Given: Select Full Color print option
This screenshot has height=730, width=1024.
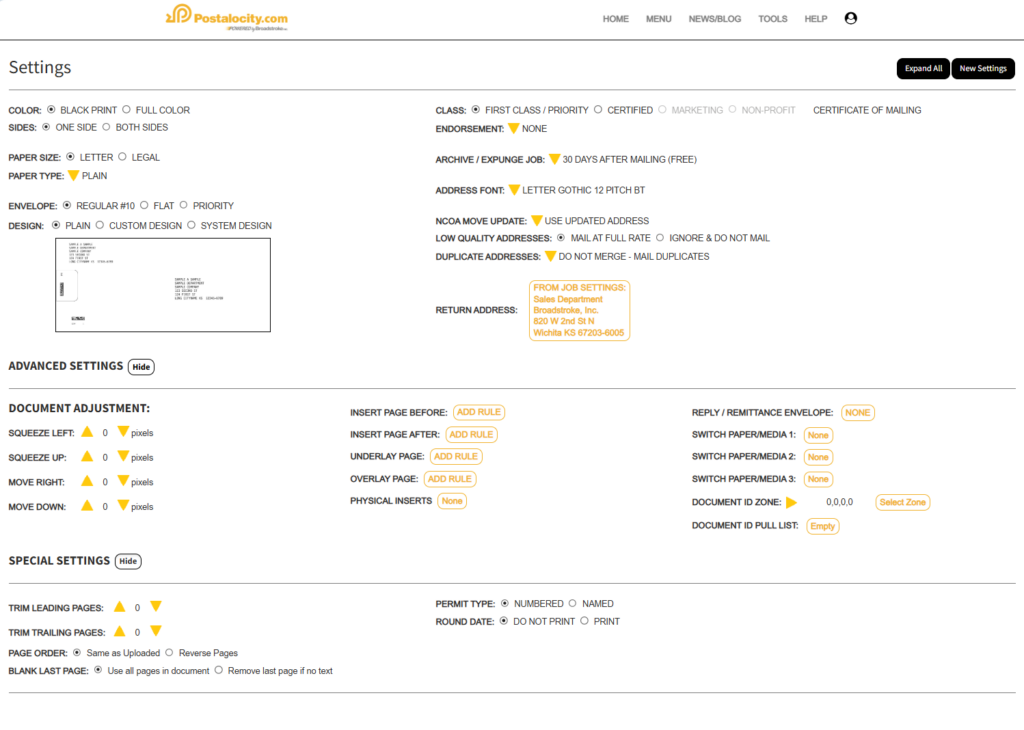Looking at the screenshot, I should (x=126, y=110).
